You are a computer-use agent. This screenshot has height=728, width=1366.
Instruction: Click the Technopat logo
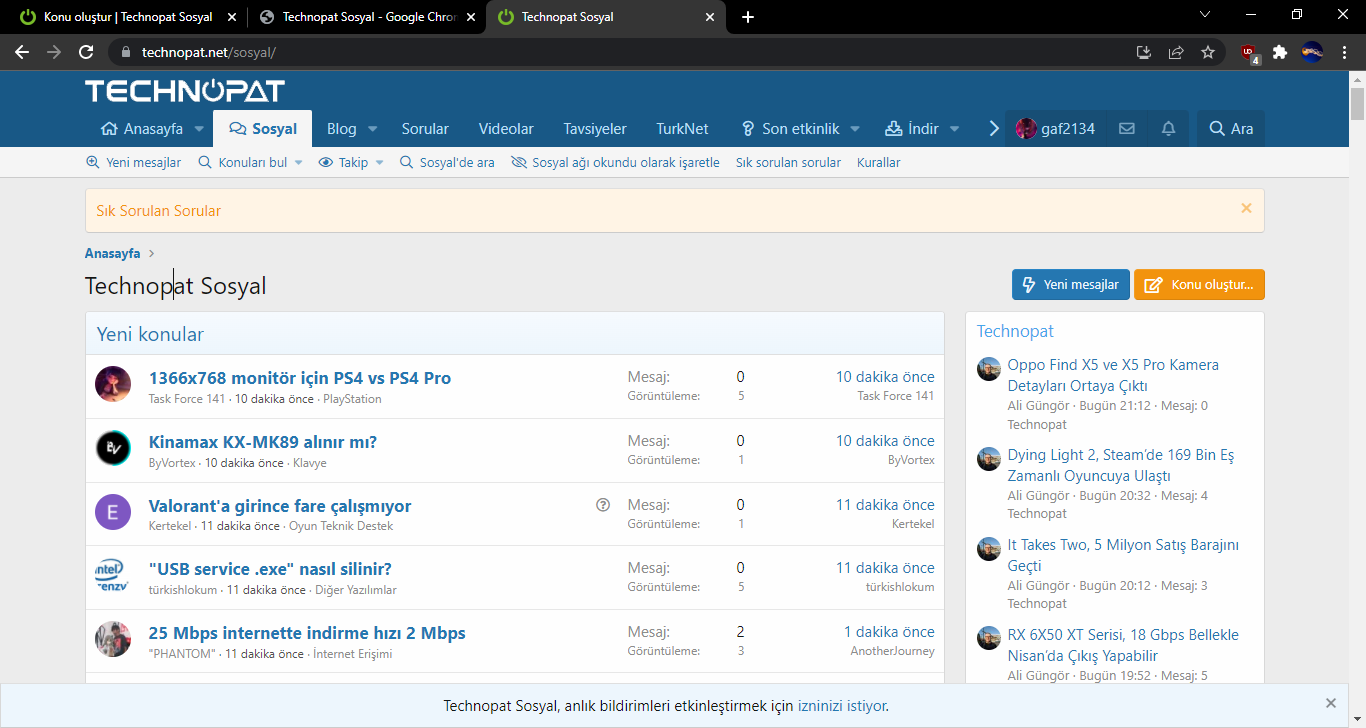pyautogui.click(x=185, y=91)
